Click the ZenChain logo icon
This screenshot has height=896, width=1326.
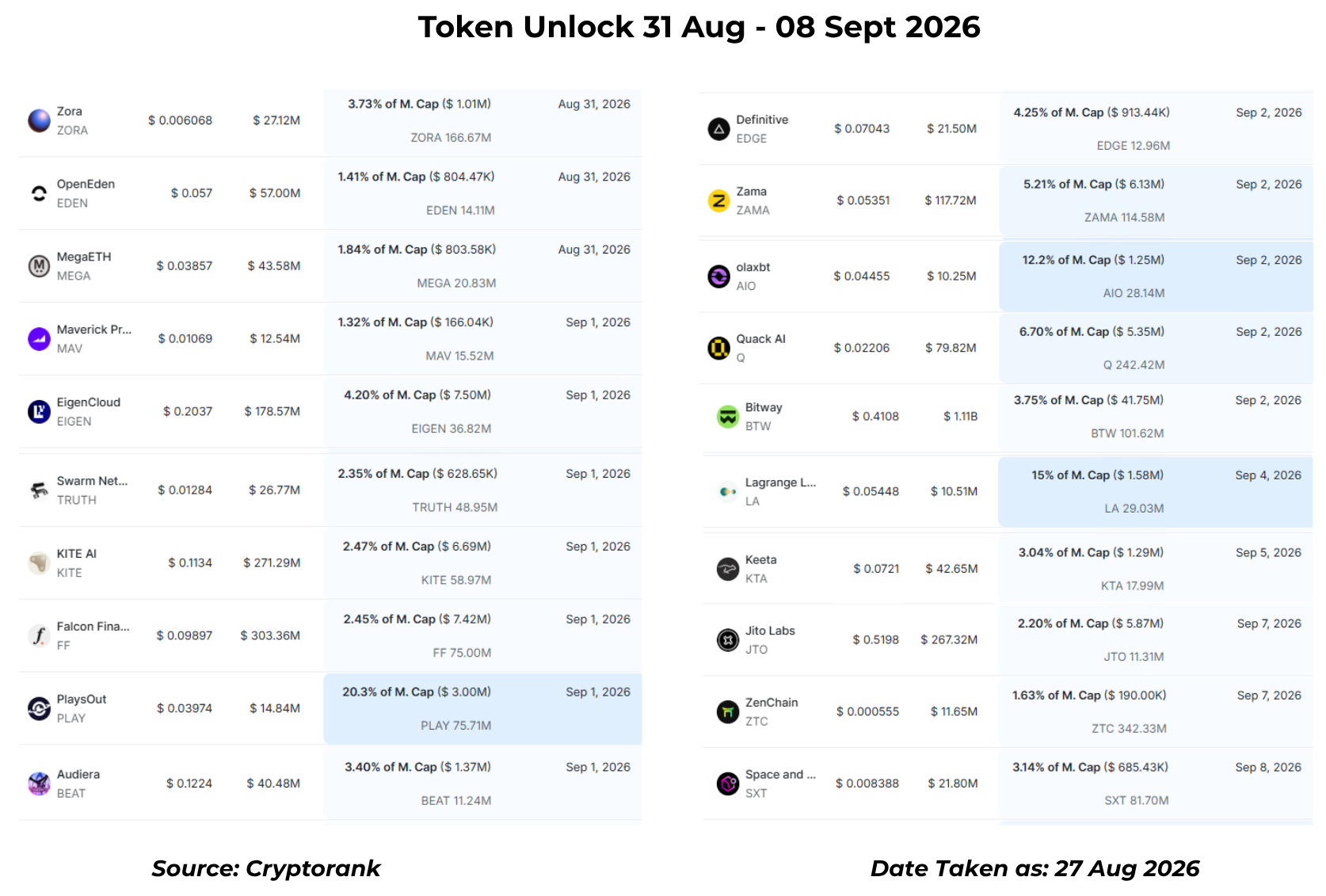(x=728, y=712)
